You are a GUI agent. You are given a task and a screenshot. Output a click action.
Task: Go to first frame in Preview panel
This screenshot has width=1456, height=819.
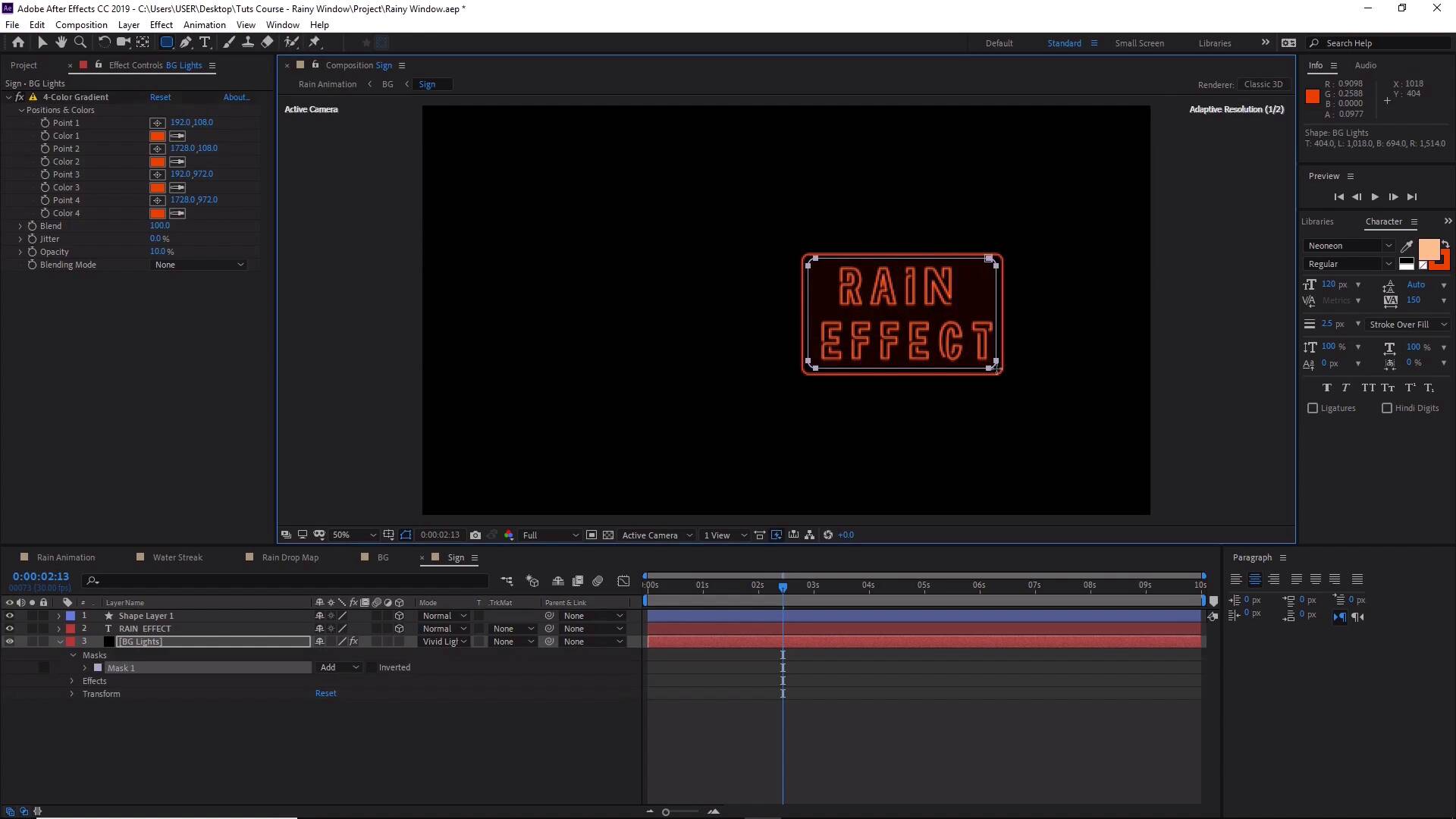pos(1338,197)
